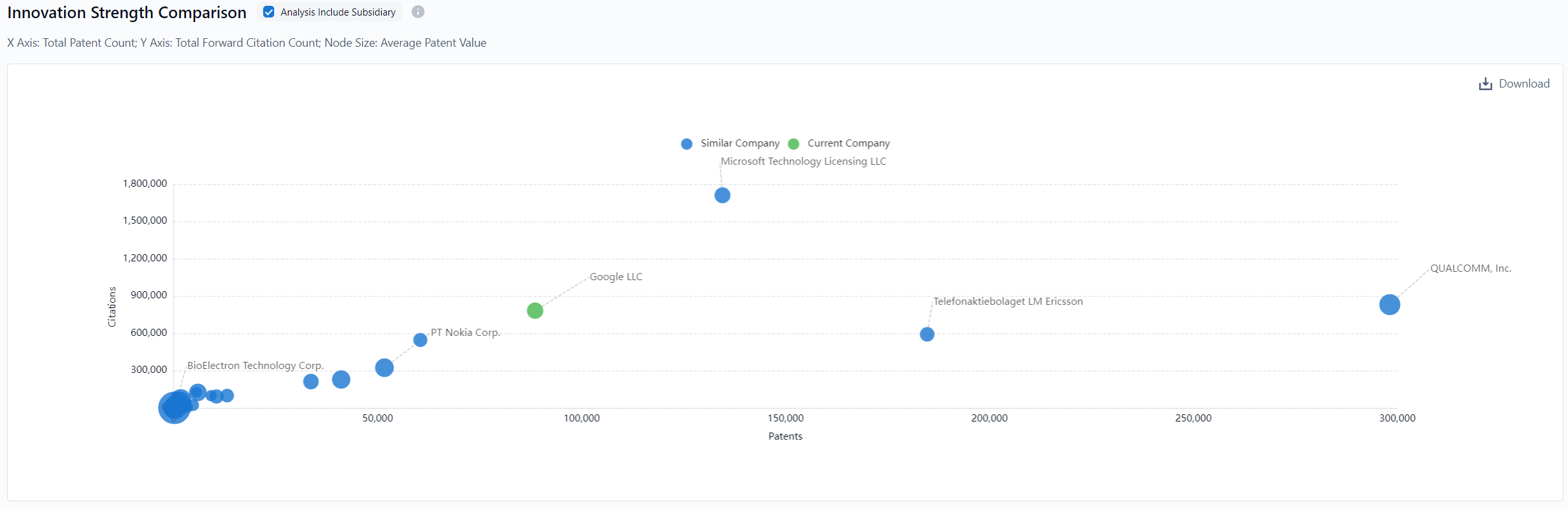Click the QUALCOMM, Inc. label text
Viewport: 1568px width, 511px height.
1470,268
